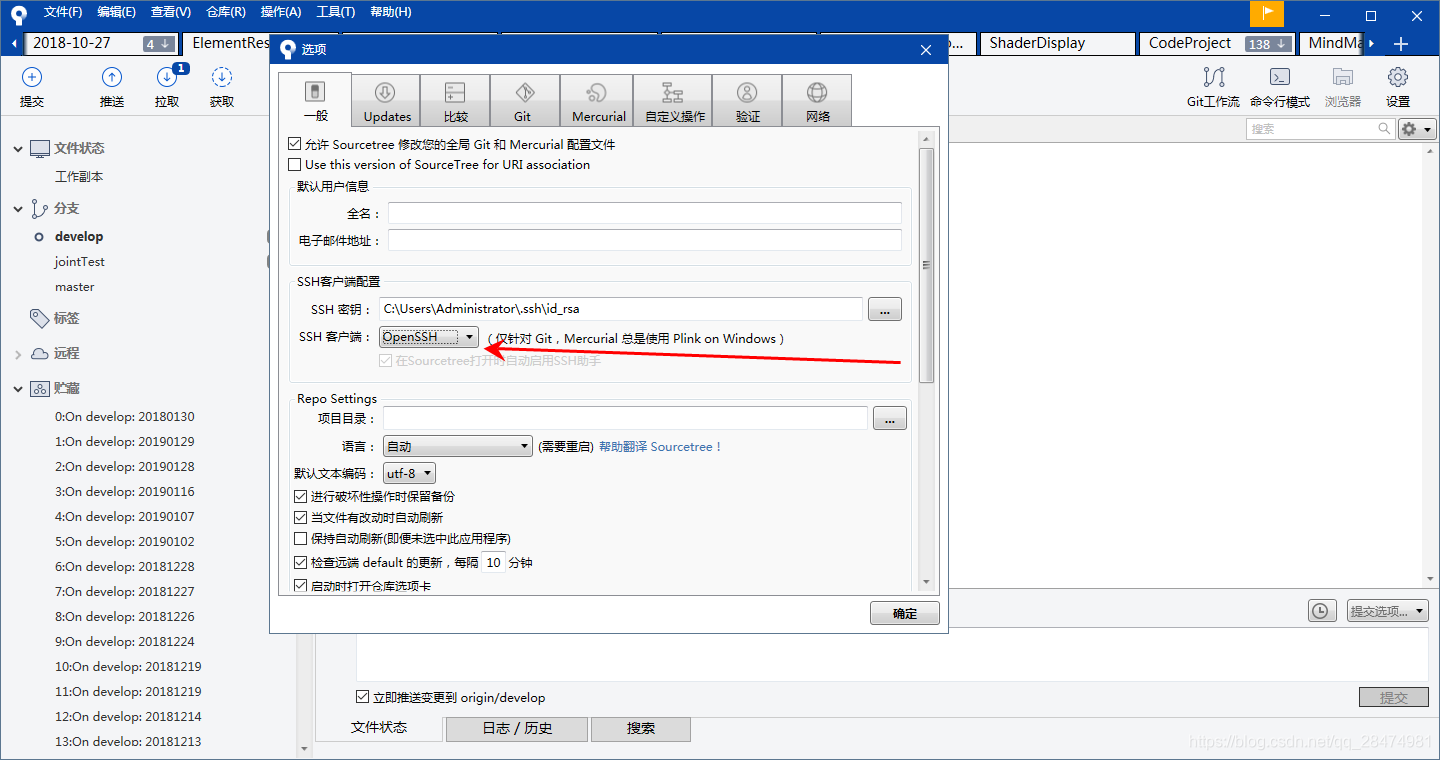Switch to the 比较 (Diff) options tab

[x=456, y=100]
